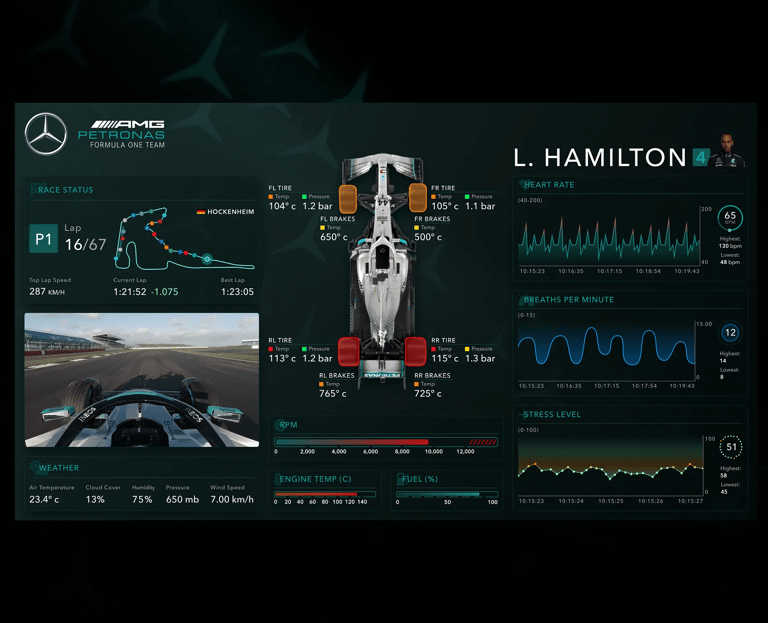Click the 287 KM/H top lap speed

pos(47,291)
